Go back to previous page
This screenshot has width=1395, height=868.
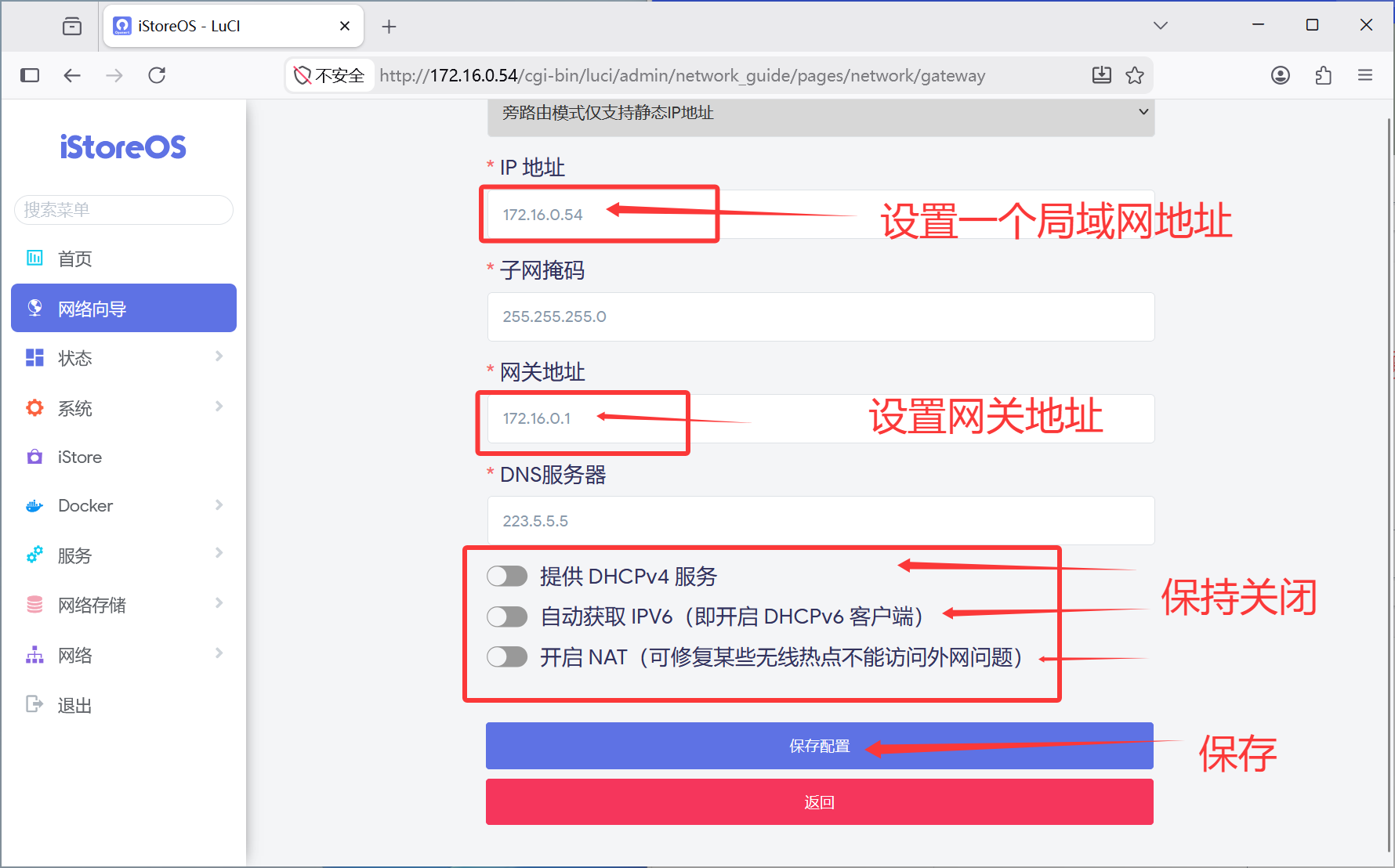(x=72, y=75)
